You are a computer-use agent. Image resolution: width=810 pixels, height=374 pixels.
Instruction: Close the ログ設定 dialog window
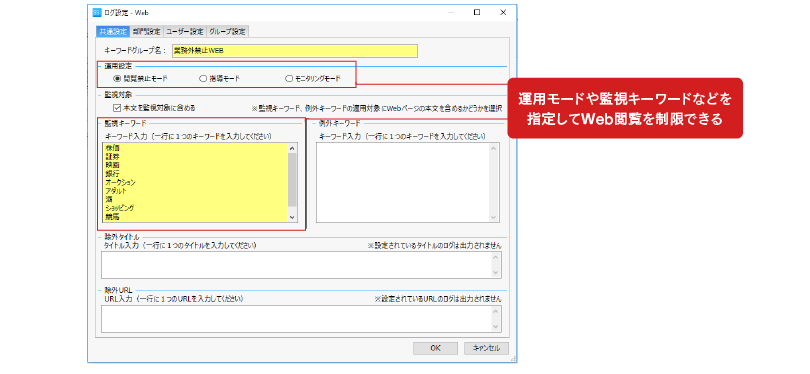point(503,12)
